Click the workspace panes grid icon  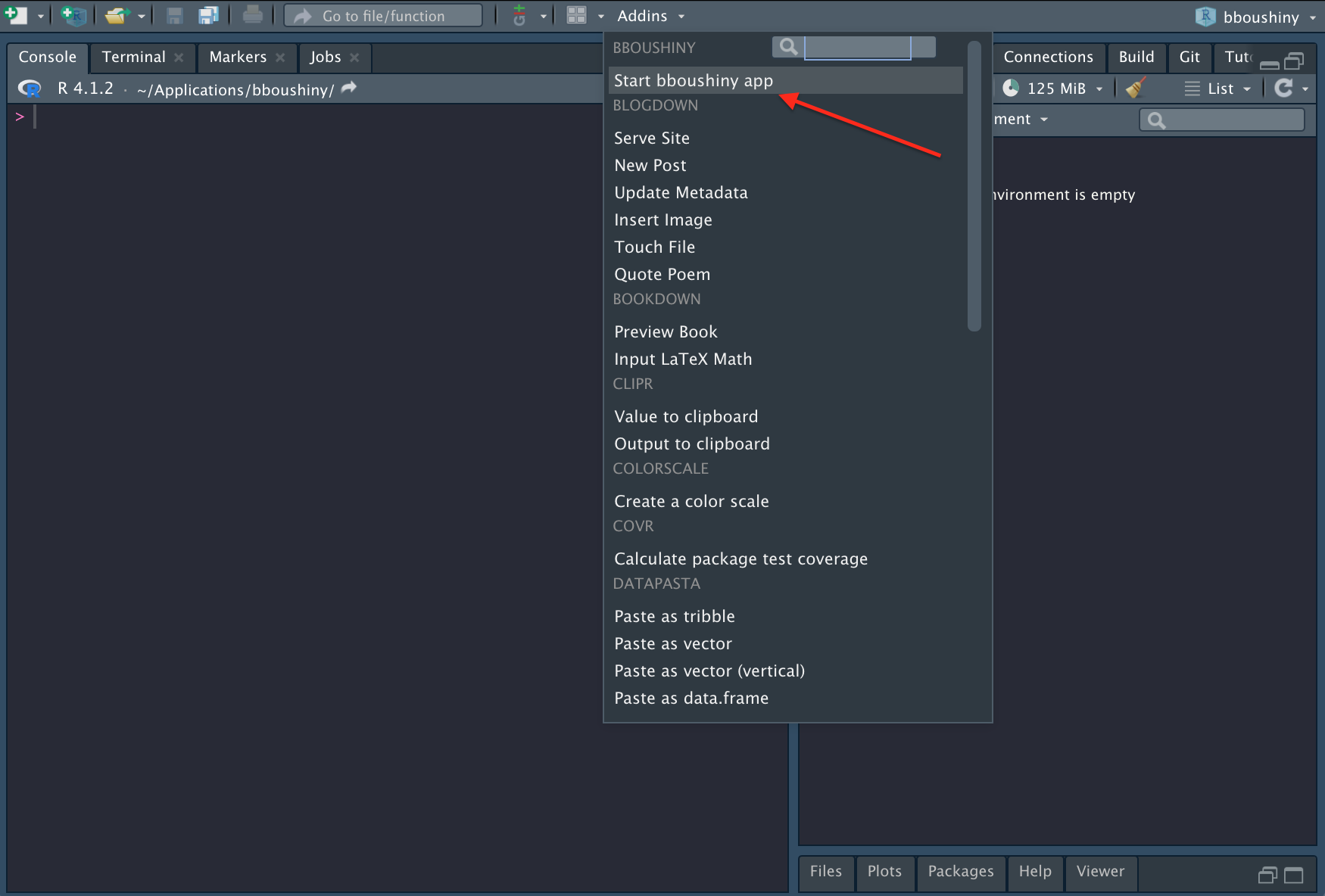(x=577, y=15)
